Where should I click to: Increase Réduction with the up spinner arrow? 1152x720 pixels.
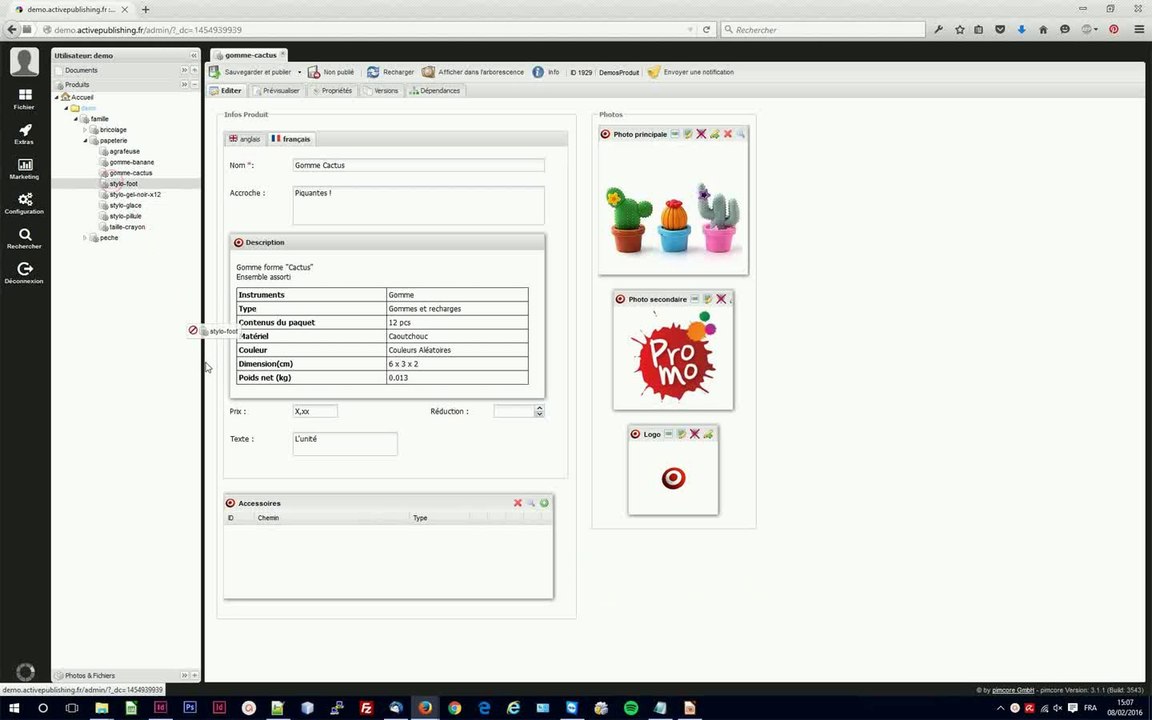[539, 408]
